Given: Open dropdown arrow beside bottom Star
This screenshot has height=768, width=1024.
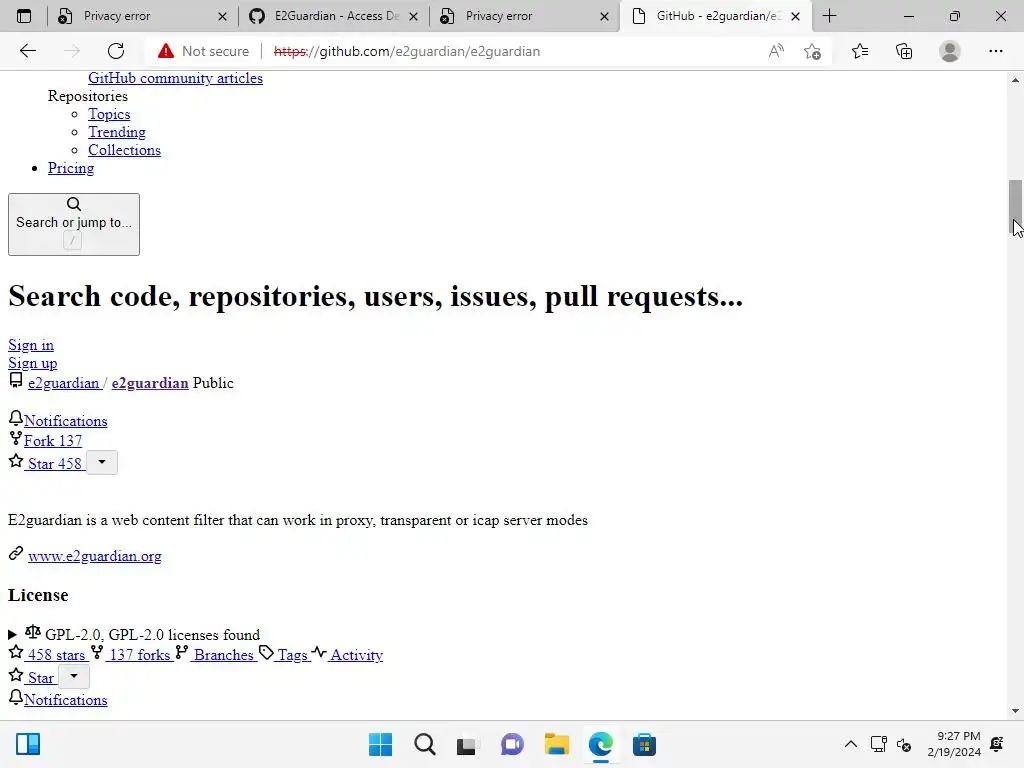Looking at the screenshot, I should click(74, 677).
